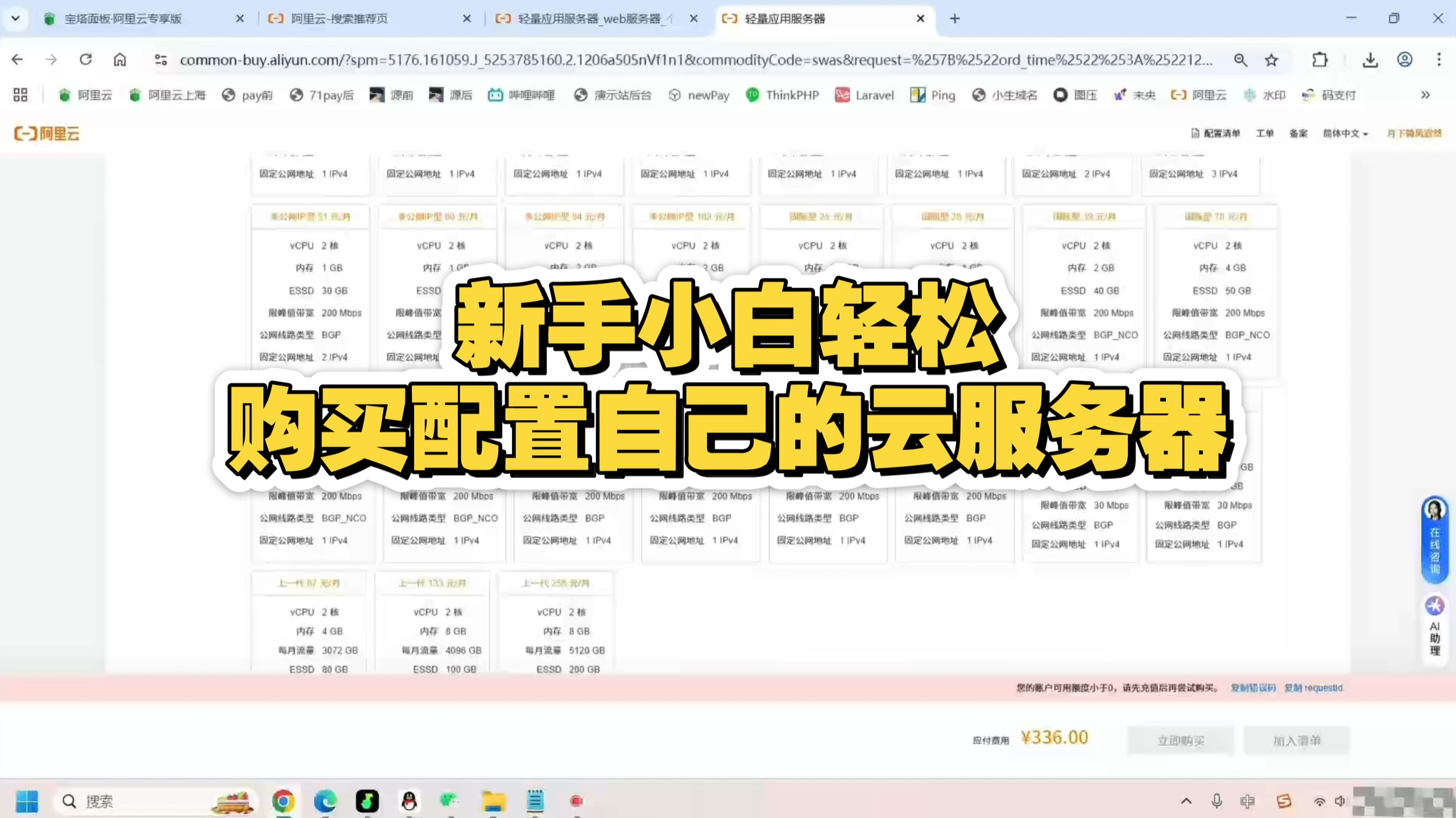Open Windows Start menu

point(27,801)
